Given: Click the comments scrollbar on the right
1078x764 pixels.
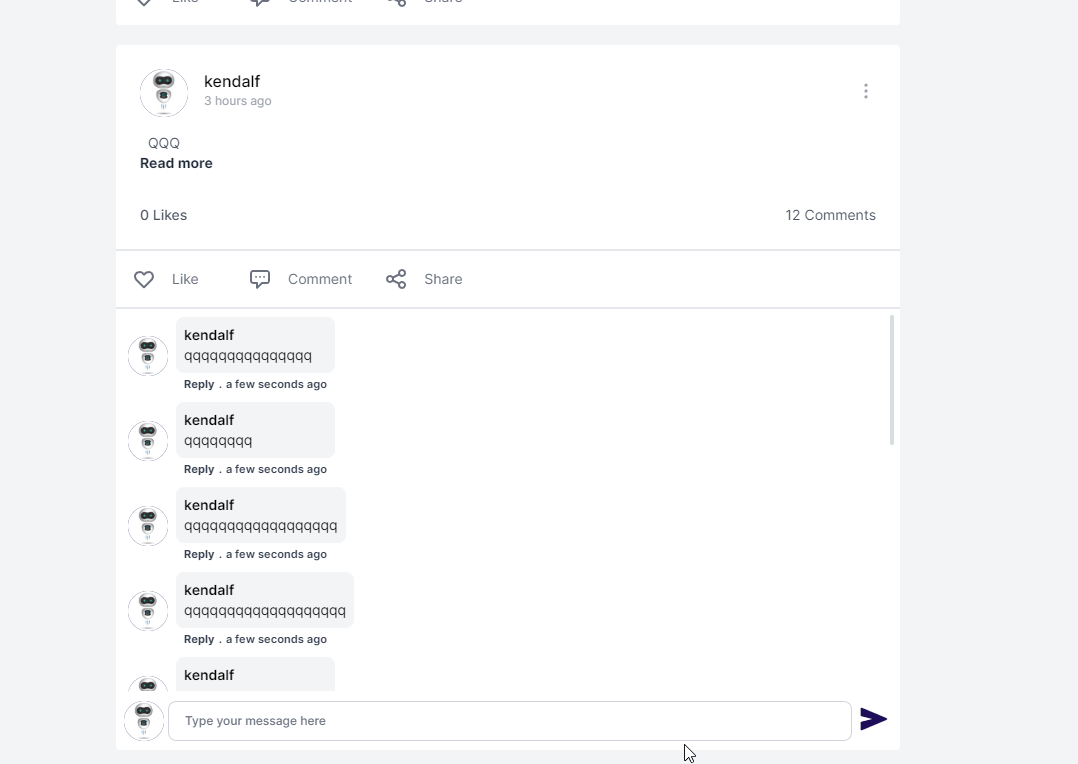Looking at the screenshot, I should pyautogui.click(x=891, y=380).
